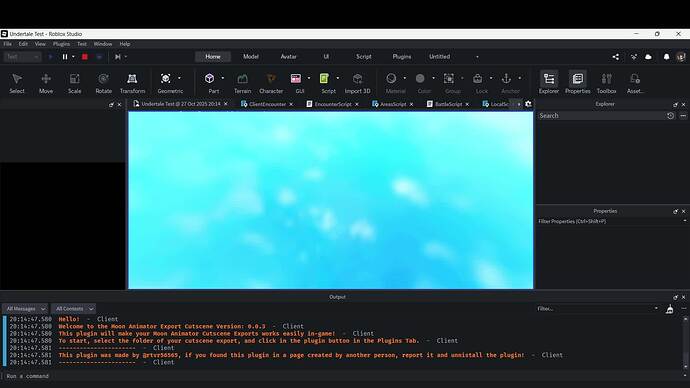The image size is (690, 388).
Task: Open the Terrain editor
Action: (242, 83)
